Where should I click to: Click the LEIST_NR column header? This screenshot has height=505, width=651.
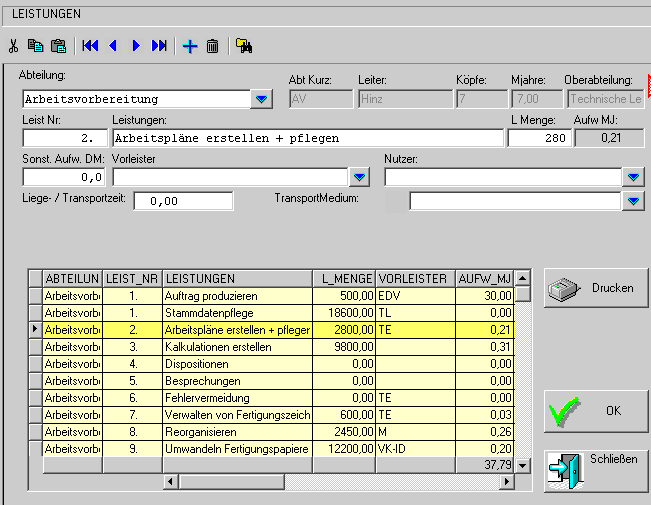point(132,279)
